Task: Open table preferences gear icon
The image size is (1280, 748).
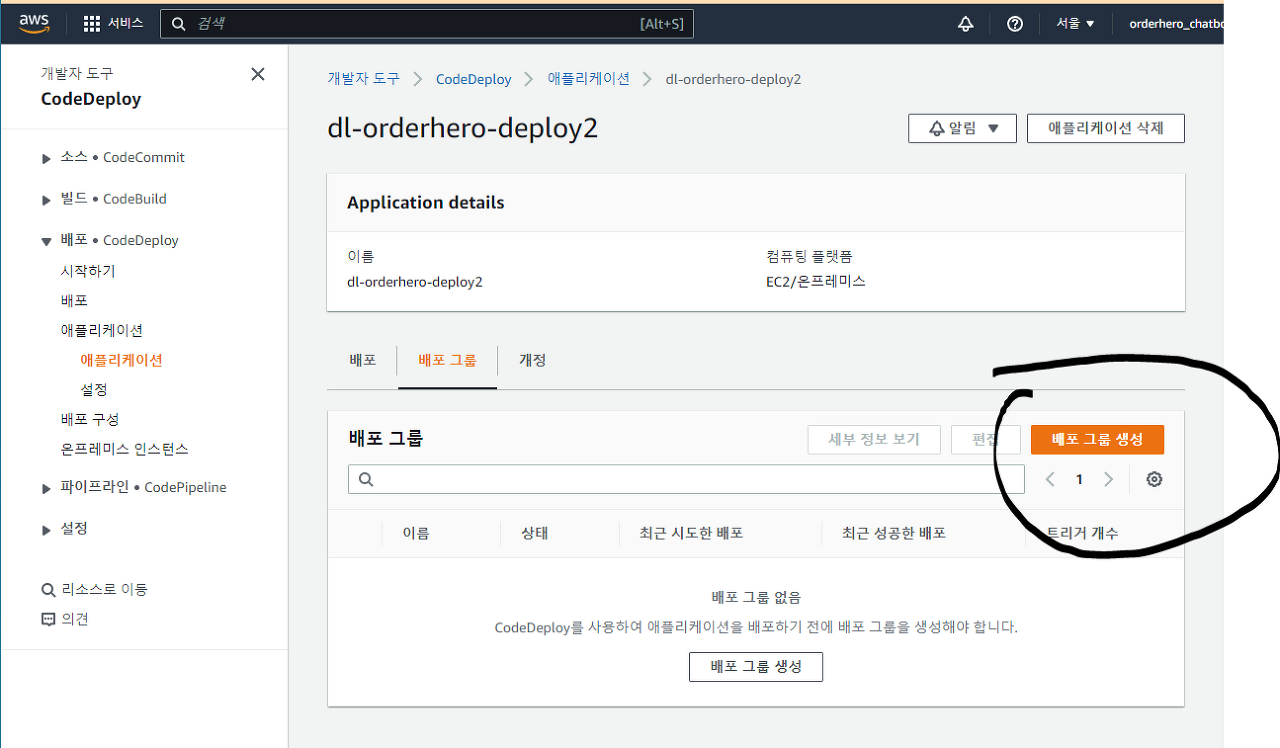Action: pos(1154,480)
